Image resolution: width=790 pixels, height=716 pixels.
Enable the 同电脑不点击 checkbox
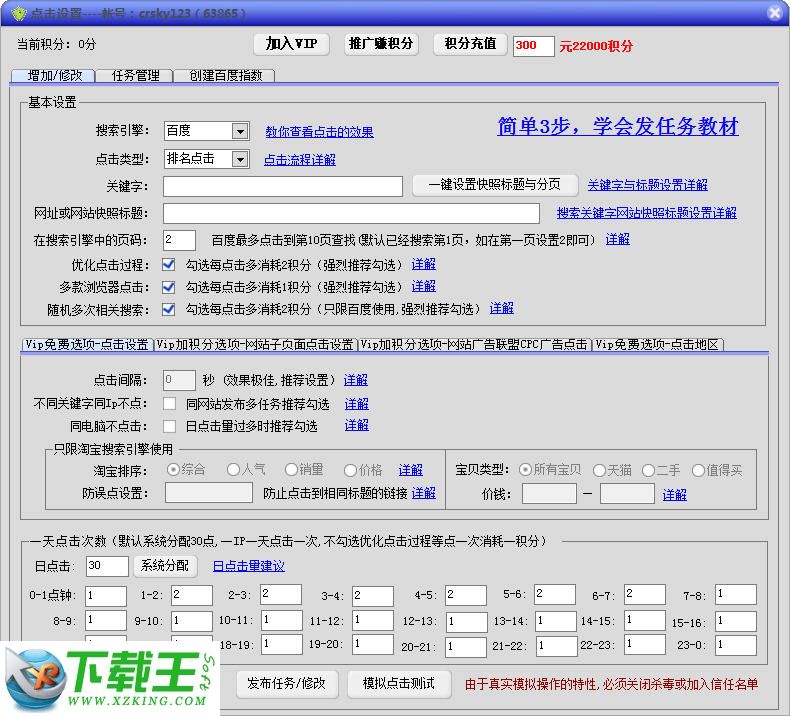[169, 426]
